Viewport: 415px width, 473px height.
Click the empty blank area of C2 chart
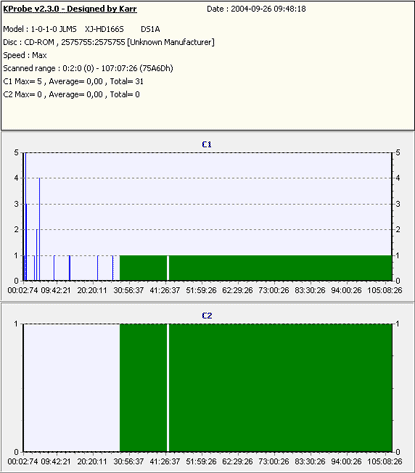tap(72, 388)
